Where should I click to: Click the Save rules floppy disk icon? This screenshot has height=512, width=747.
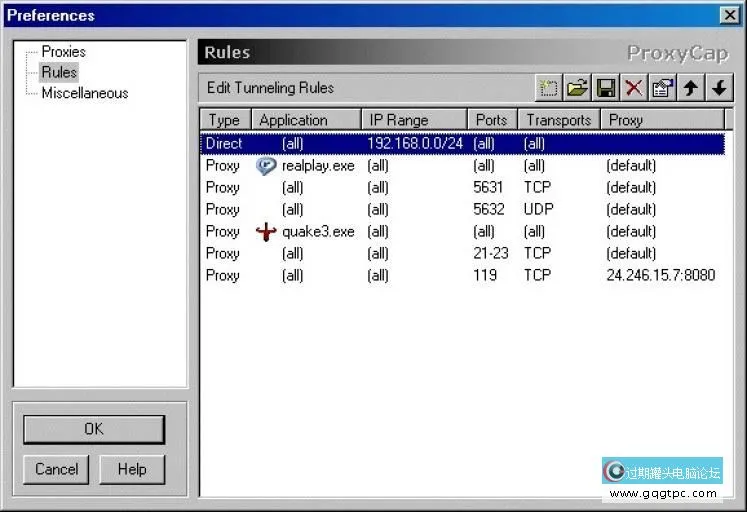(x=605, y=88)
